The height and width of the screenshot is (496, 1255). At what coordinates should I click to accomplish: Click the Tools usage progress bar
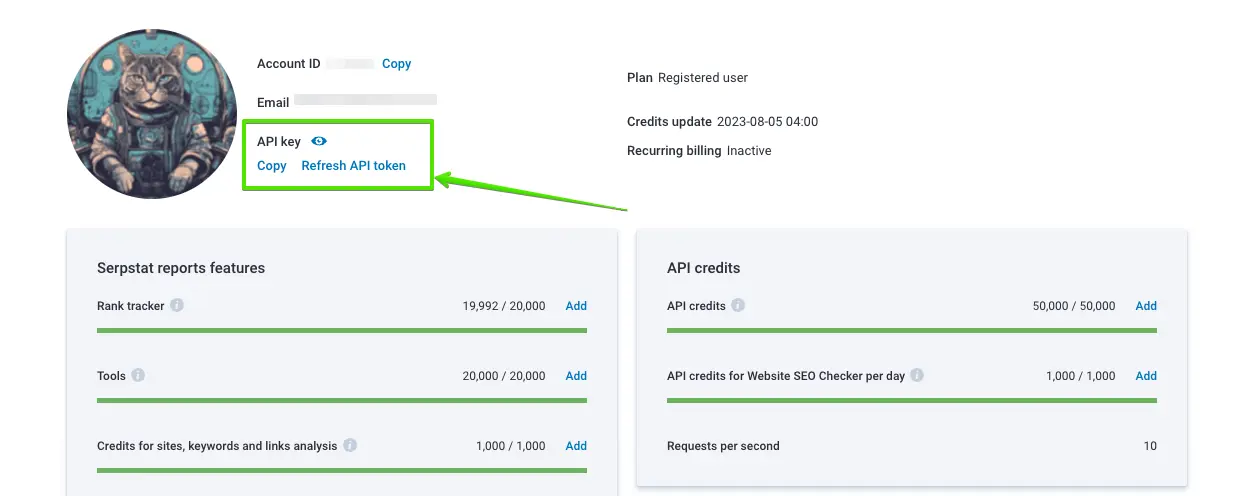click(x=341, y=400)
